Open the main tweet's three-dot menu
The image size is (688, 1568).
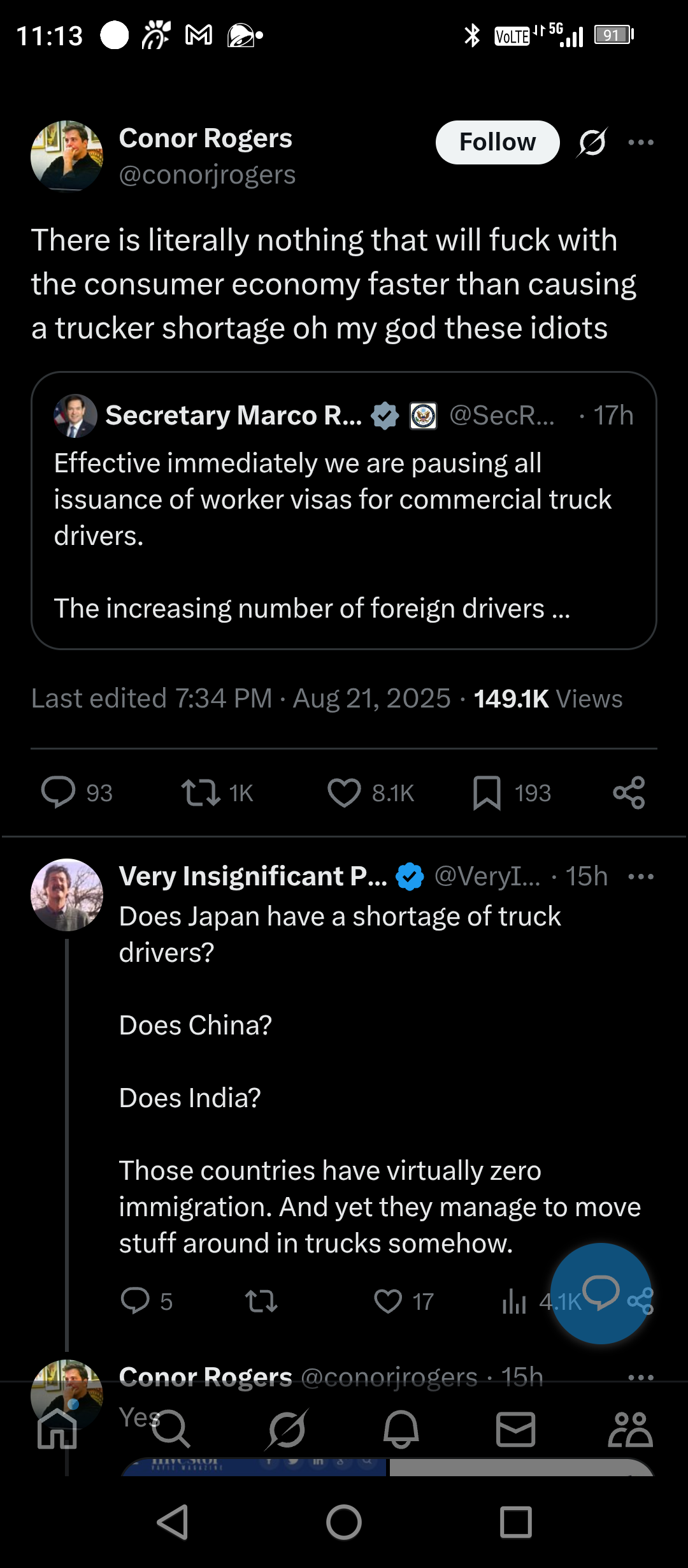[641, 142]
